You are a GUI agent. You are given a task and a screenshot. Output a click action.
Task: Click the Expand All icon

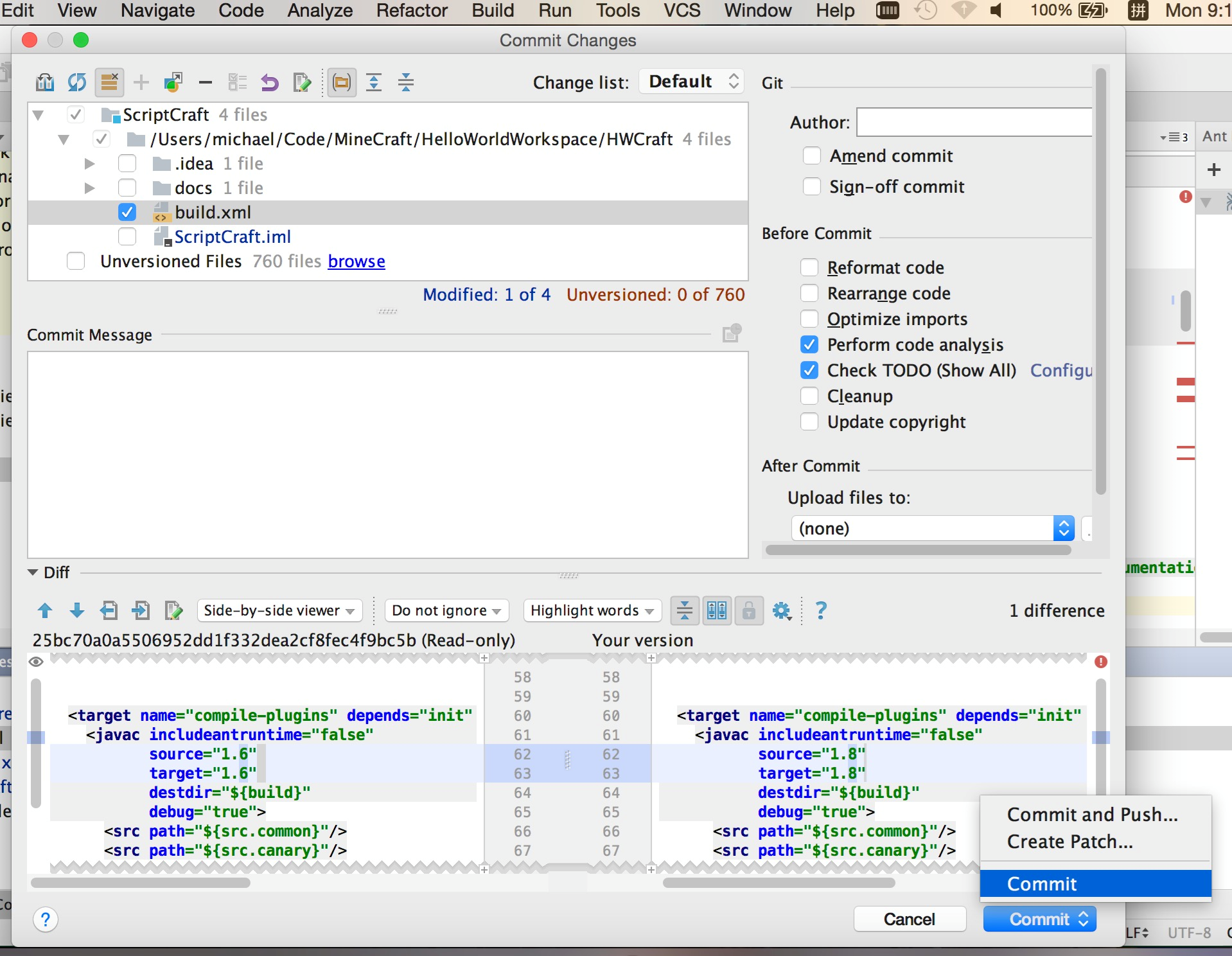tap(374, 82)
